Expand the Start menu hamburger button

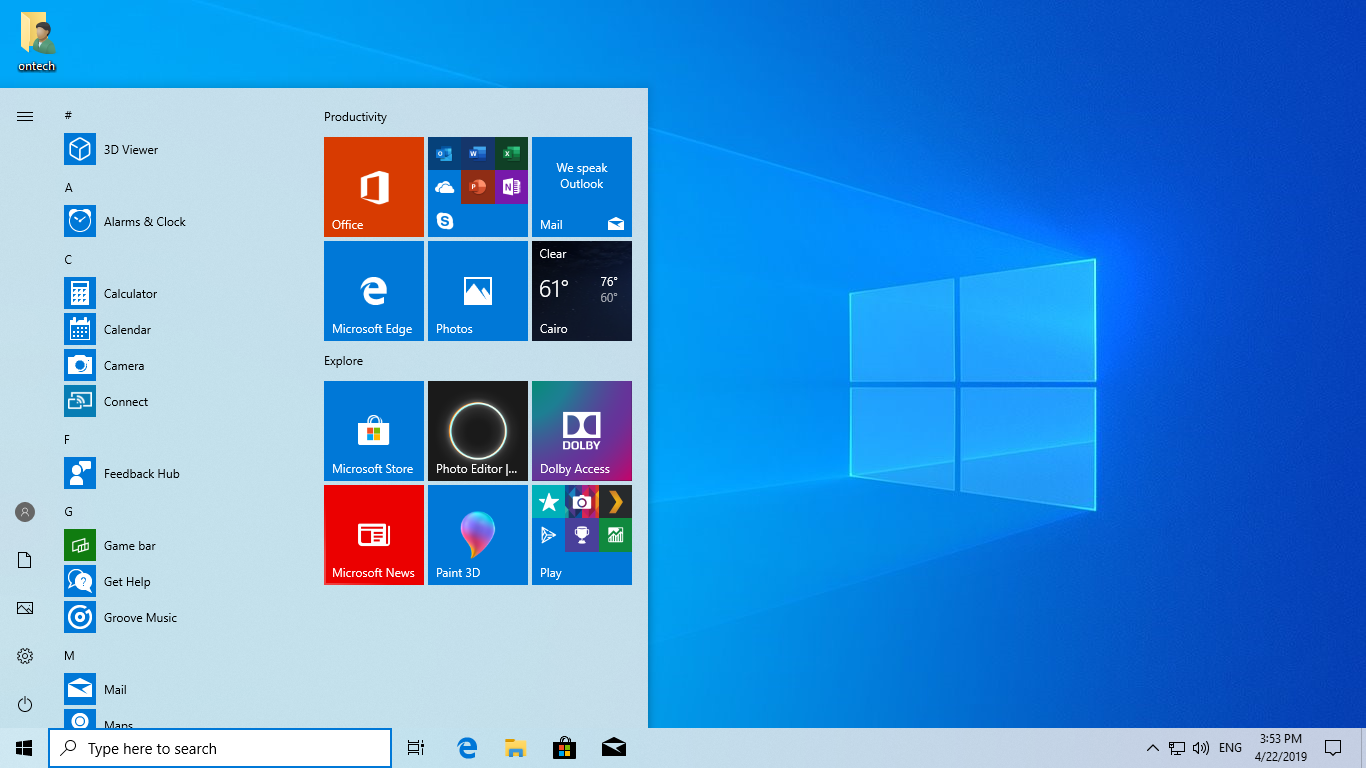point(25,116)
